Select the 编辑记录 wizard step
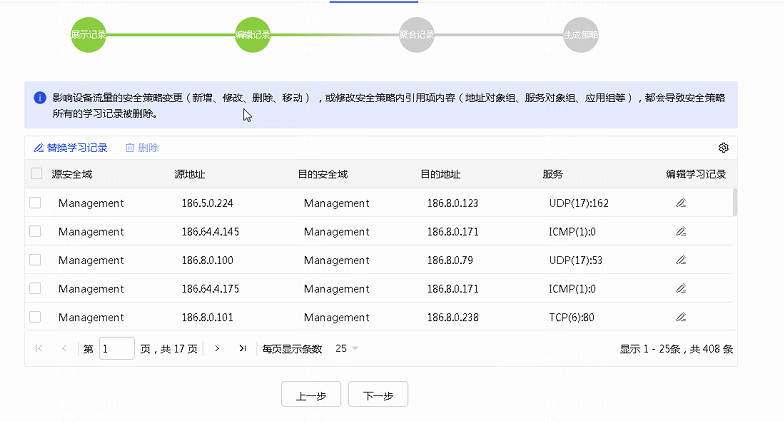784x422 pixels. coord(252,34)
